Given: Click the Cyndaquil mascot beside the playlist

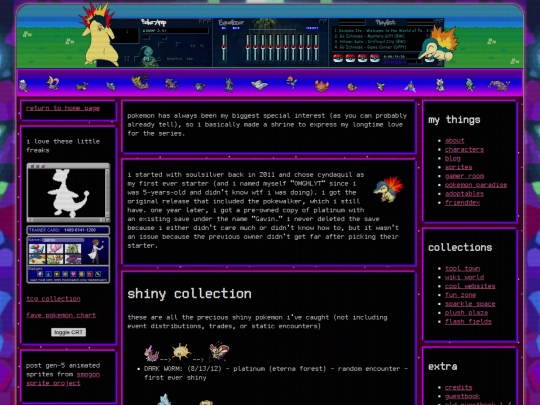Looking at the screenshot, I should (439, 44).
